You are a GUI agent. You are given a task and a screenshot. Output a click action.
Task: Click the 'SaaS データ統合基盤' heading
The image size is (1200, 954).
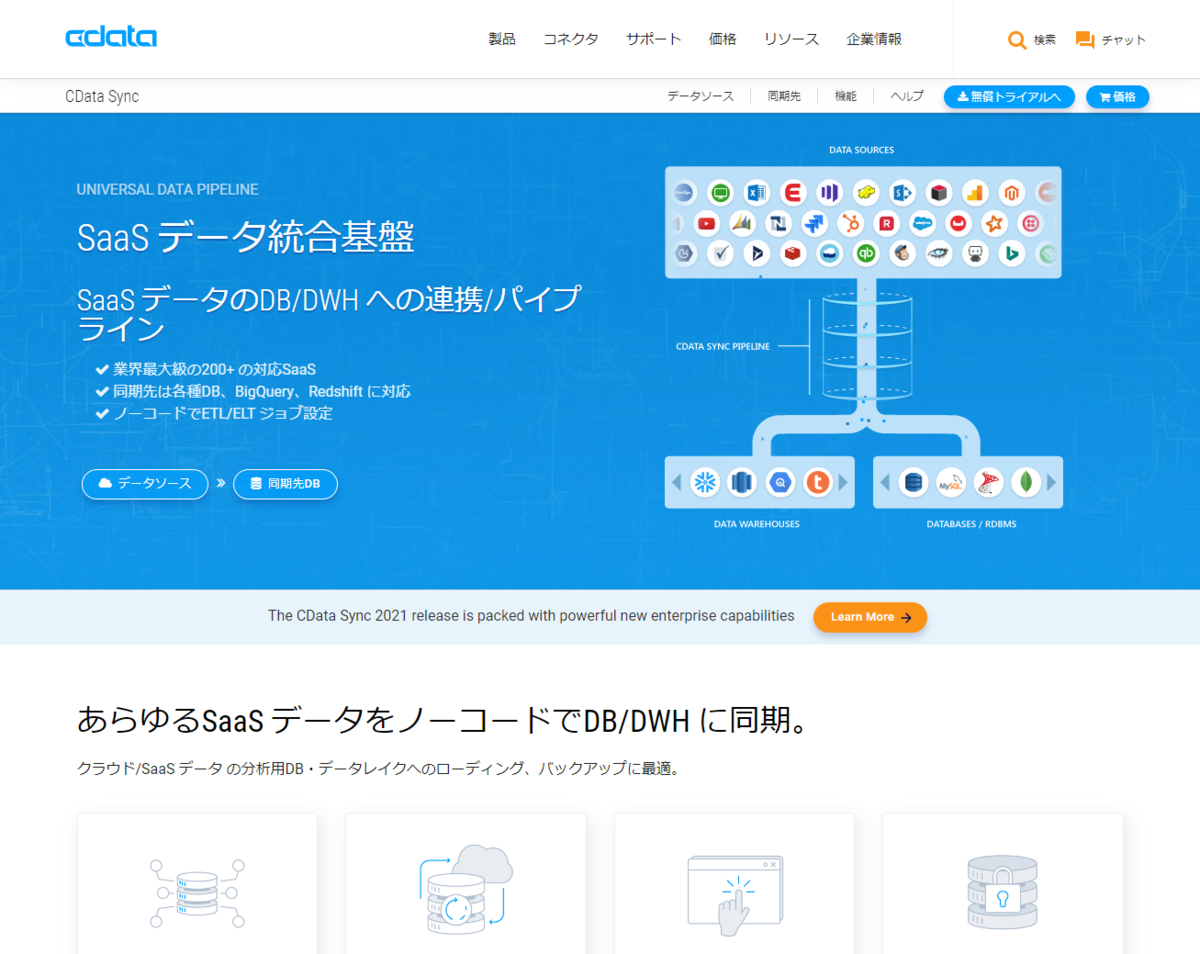[x=245, y=237]
